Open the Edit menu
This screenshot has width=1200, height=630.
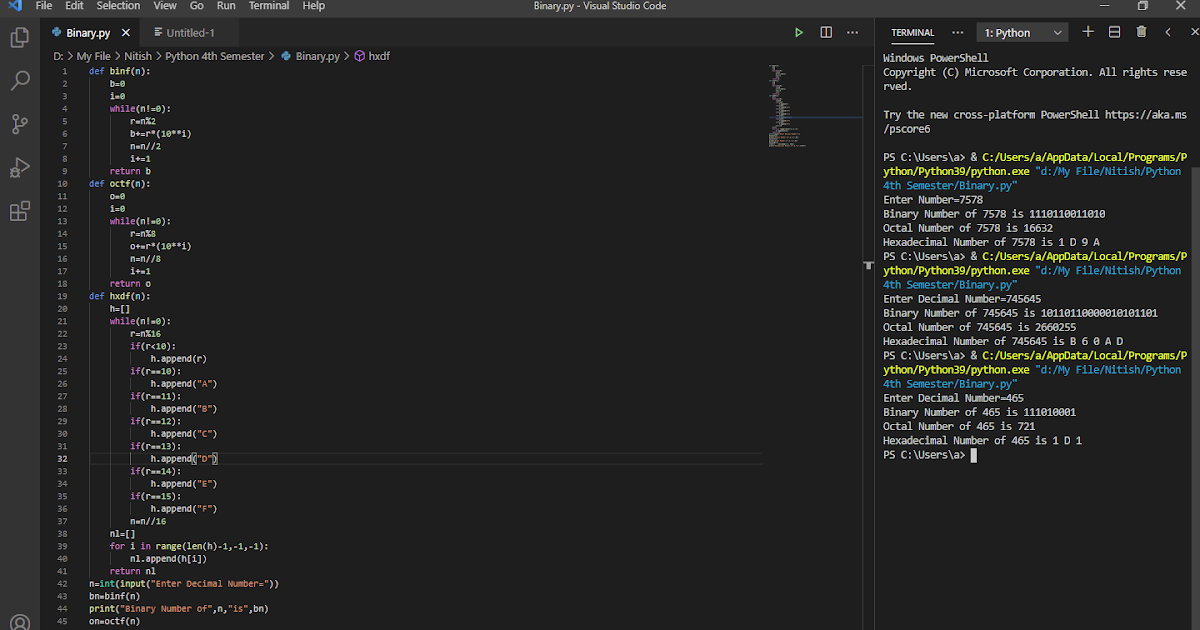[x=74, y=6]
